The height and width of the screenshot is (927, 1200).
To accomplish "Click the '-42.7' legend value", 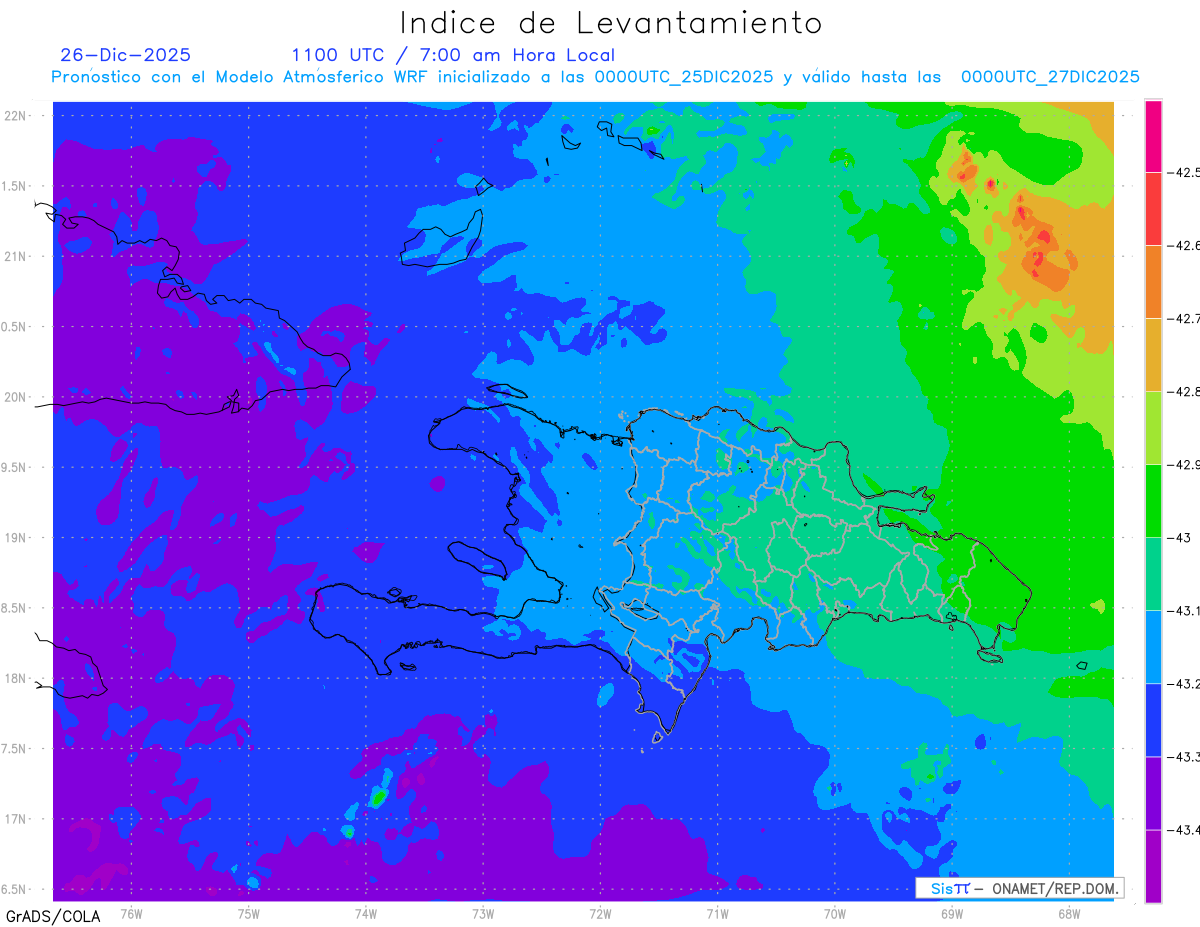I will point(1185,318).
